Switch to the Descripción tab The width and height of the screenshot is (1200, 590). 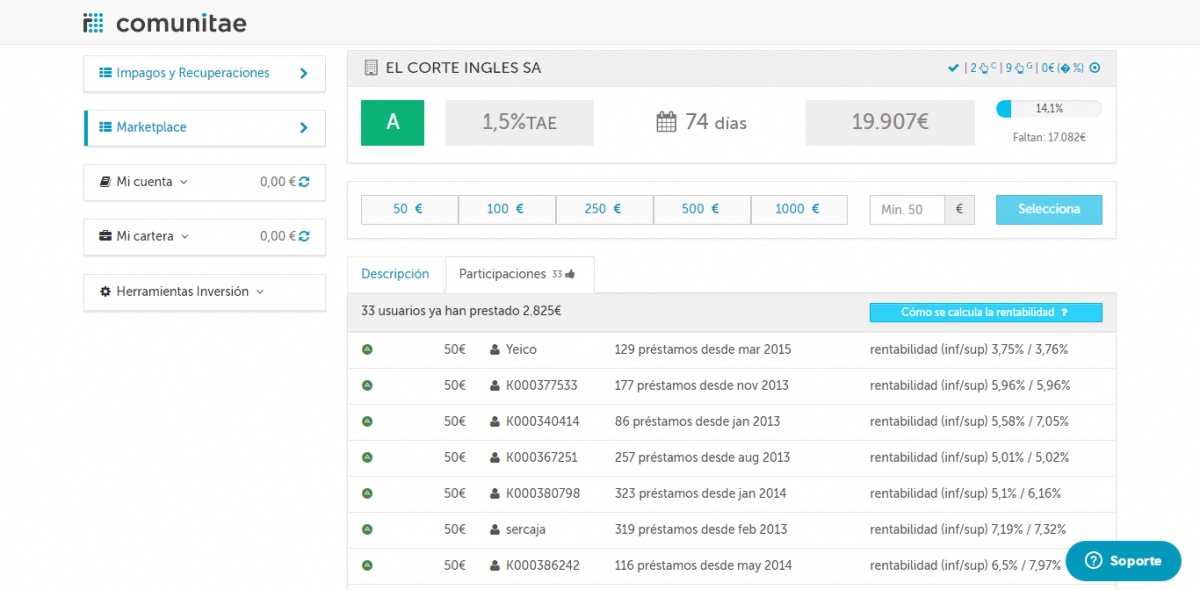(395, 274)
